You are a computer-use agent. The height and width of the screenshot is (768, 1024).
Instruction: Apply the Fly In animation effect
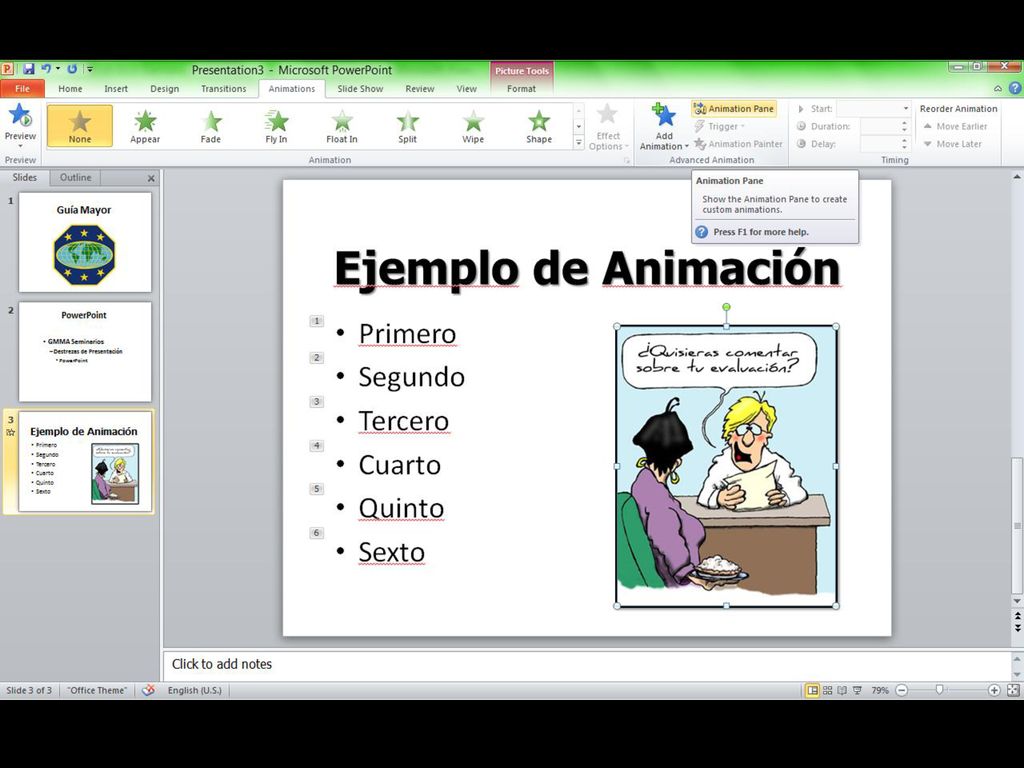(276, 125)
